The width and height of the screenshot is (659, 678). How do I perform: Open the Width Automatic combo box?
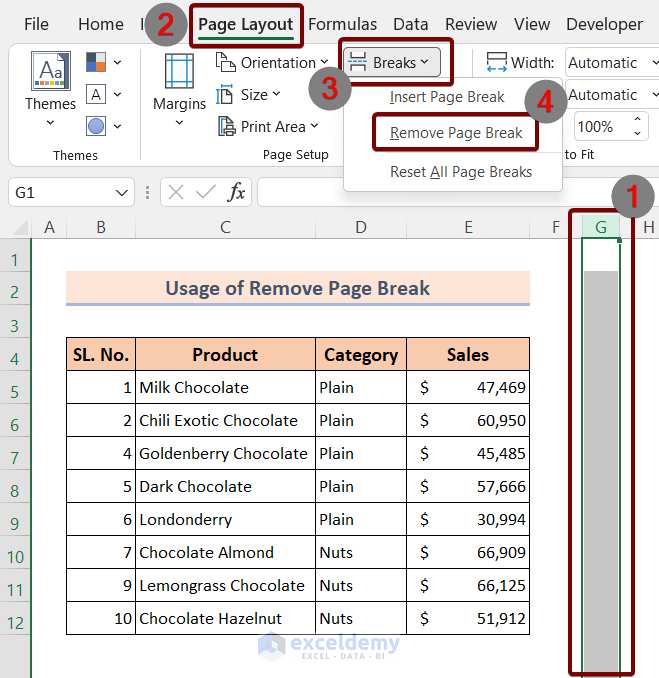point(612,63)
